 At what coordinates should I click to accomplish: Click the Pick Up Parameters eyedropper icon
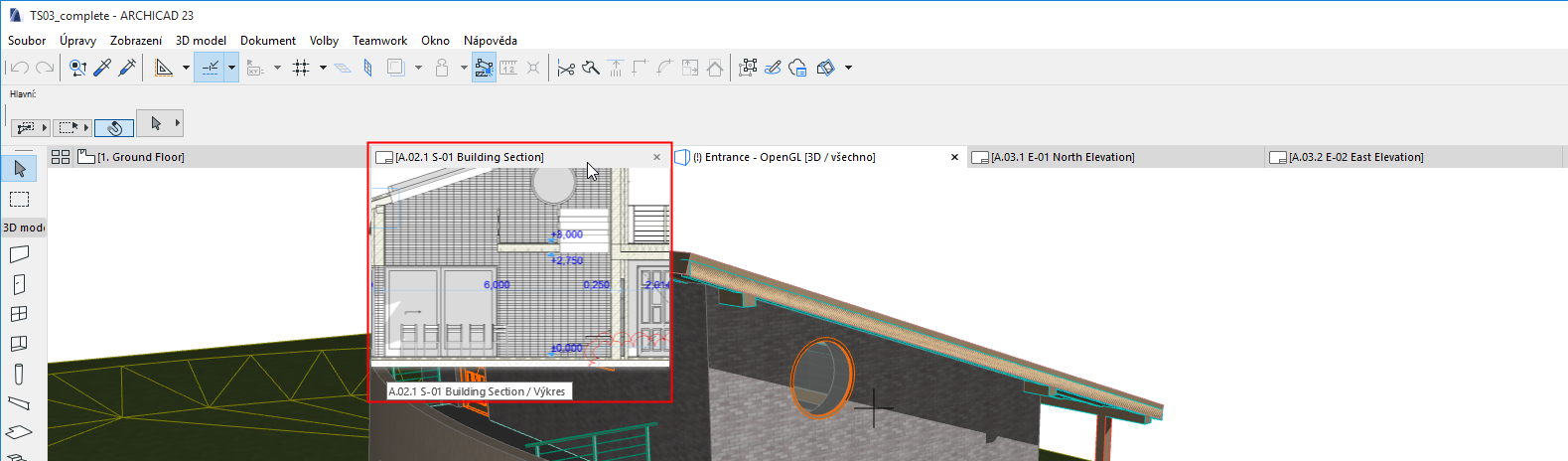102,68
